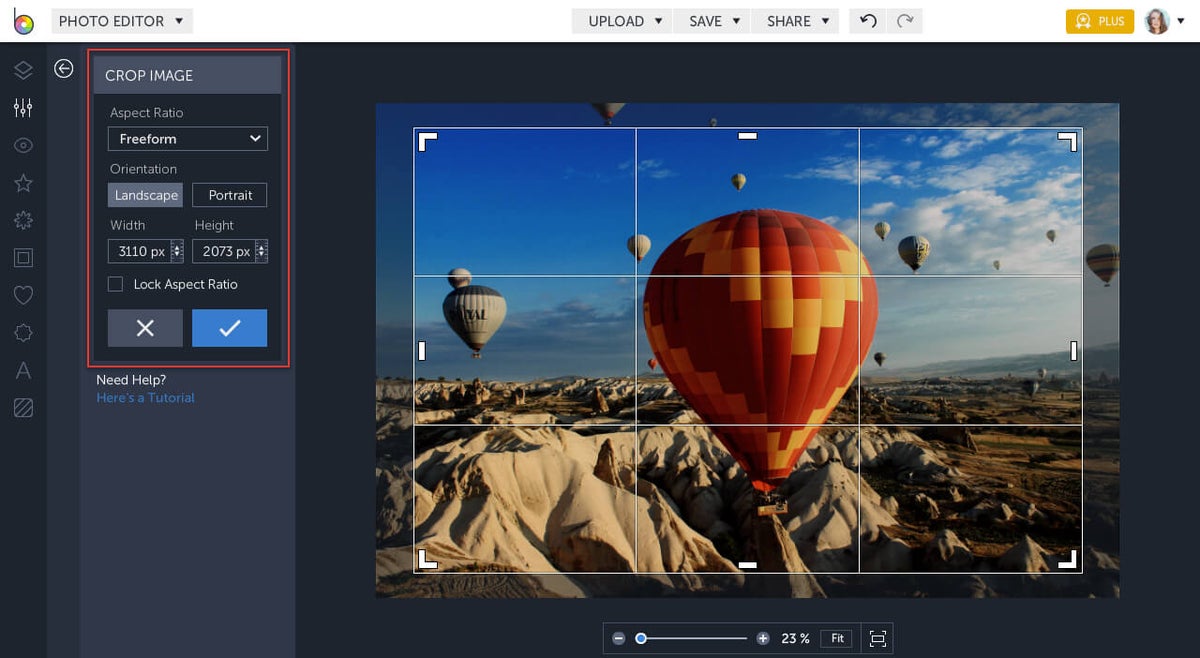This screenshot has height=658, width=1200.
Task: Open the Upload menu
Action: (x=625, y=21)
